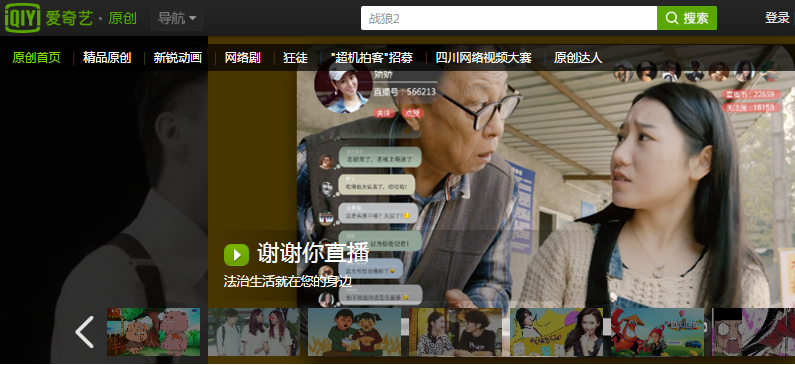Click the 登录 login link
795x365 pixels.
pos(777,18)
